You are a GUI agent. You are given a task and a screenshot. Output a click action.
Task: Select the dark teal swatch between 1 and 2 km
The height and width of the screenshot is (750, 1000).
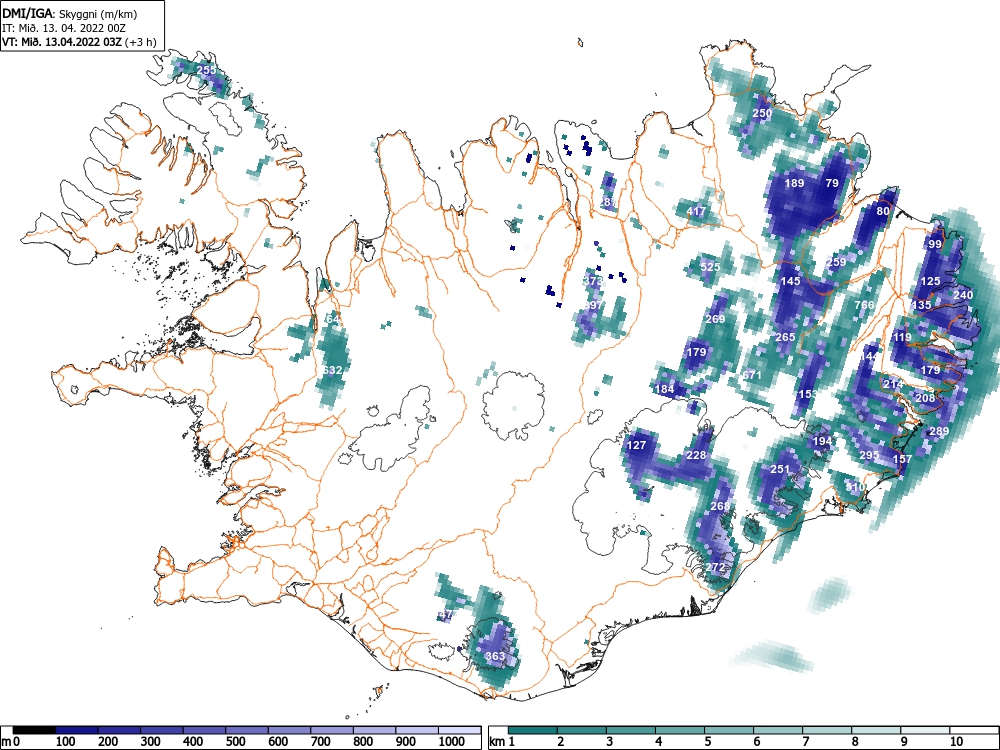click(533, 730)
